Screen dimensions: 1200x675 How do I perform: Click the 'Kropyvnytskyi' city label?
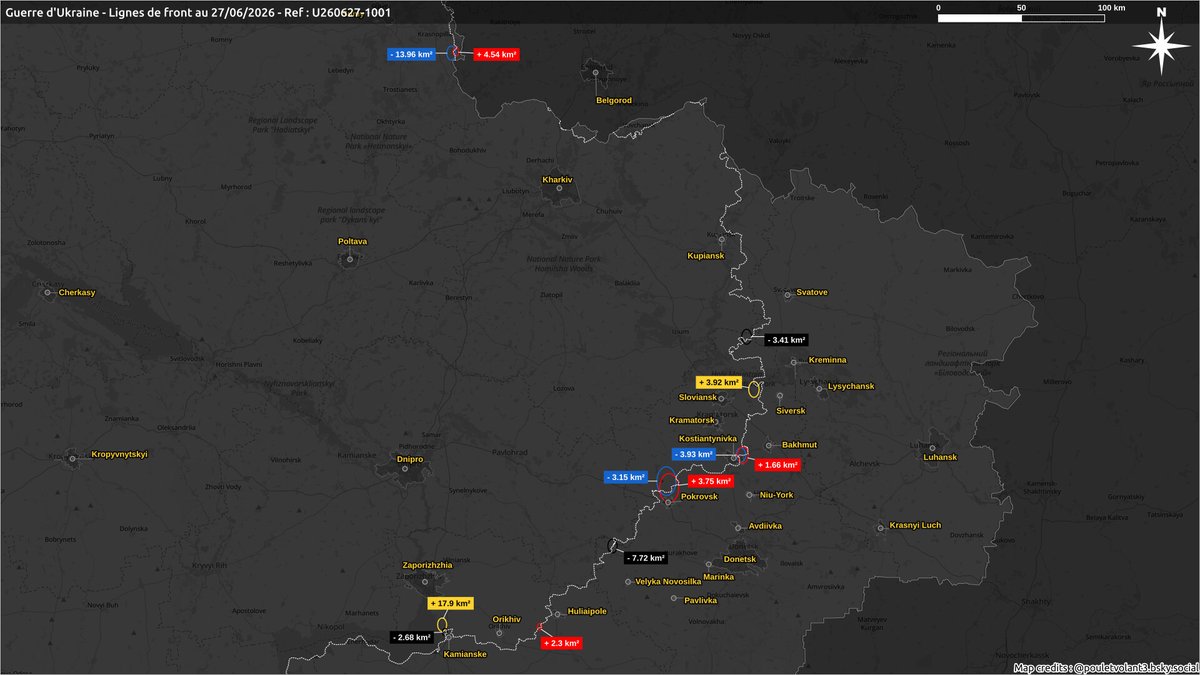pos(119,454)
